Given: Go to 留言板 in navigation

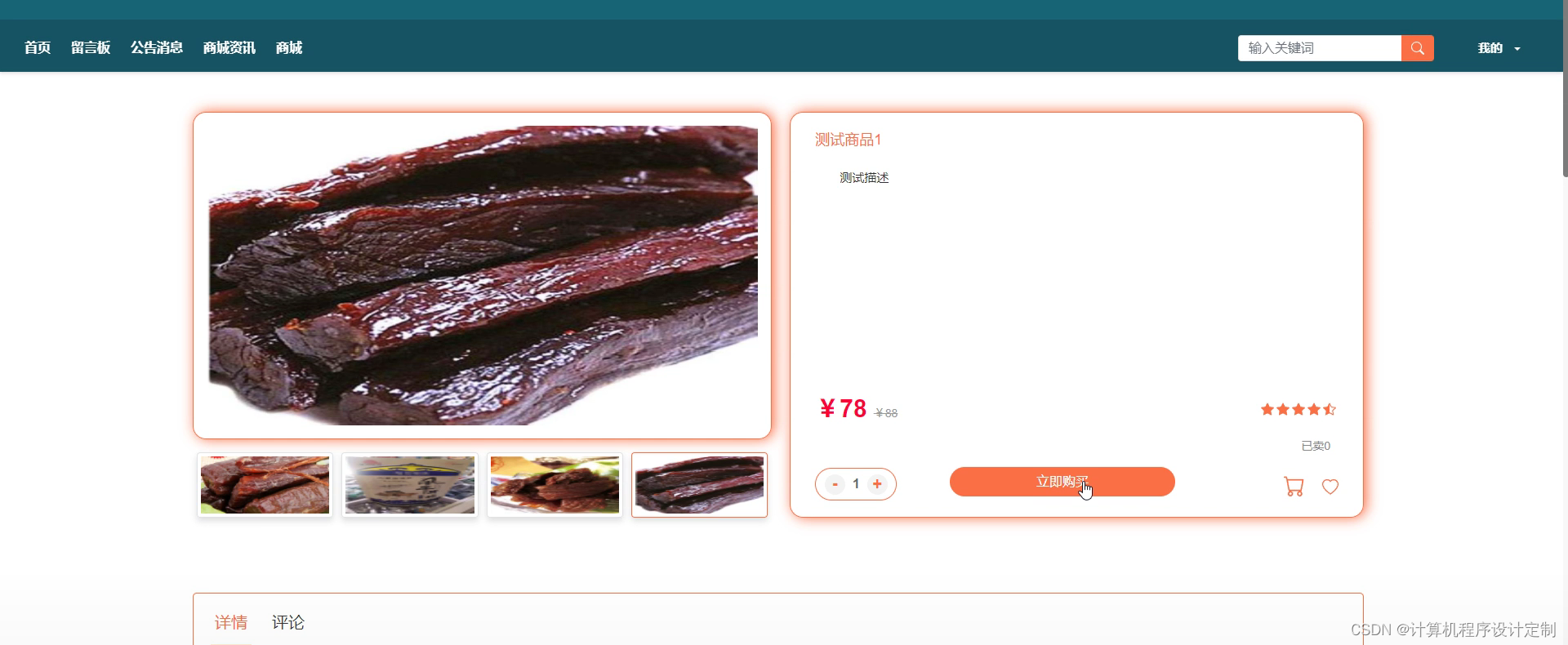Looking at the screenshot, I should tap(91, 47).
